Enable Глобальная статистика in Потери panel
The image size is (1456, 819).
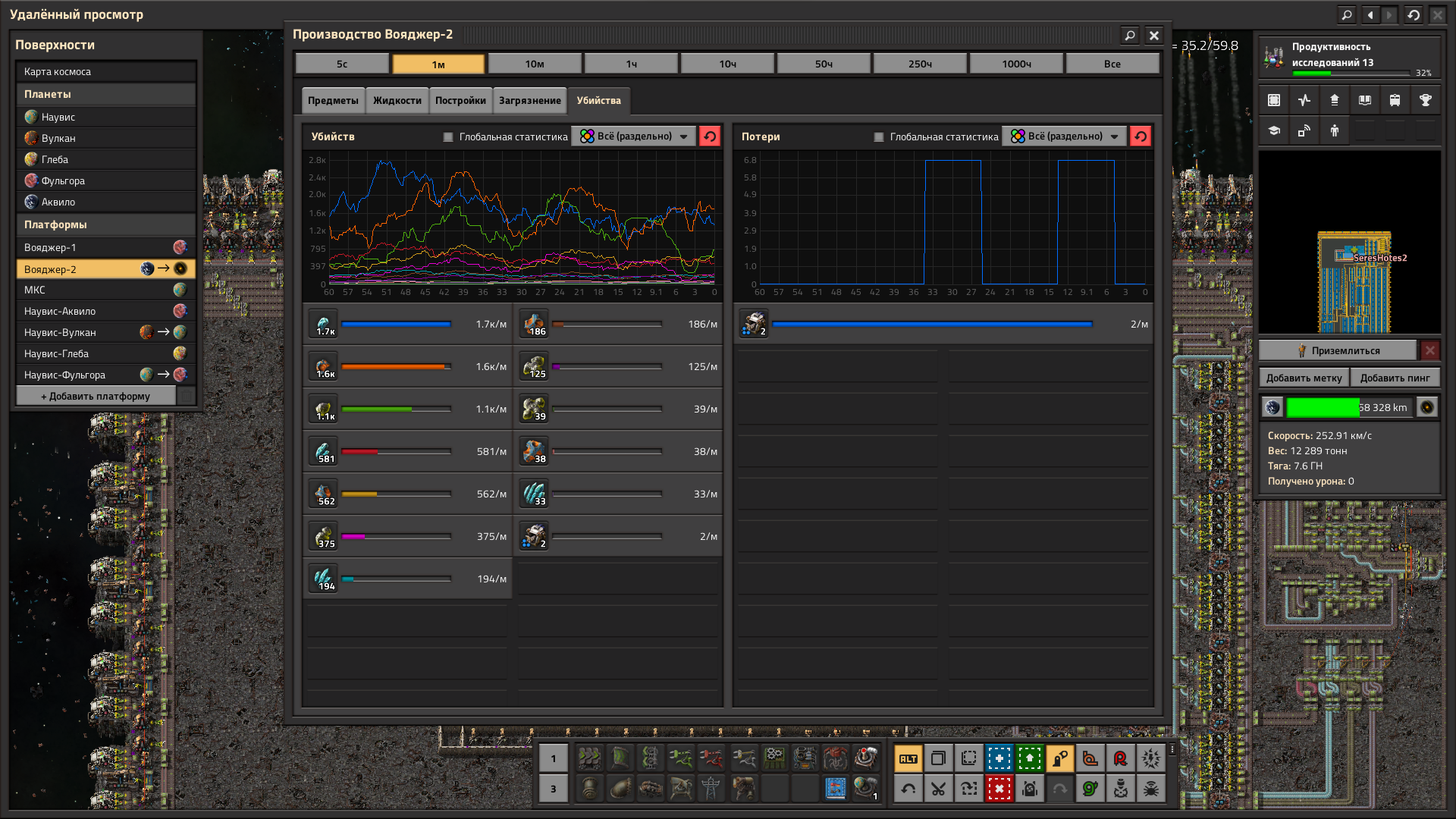pos(879,137)
